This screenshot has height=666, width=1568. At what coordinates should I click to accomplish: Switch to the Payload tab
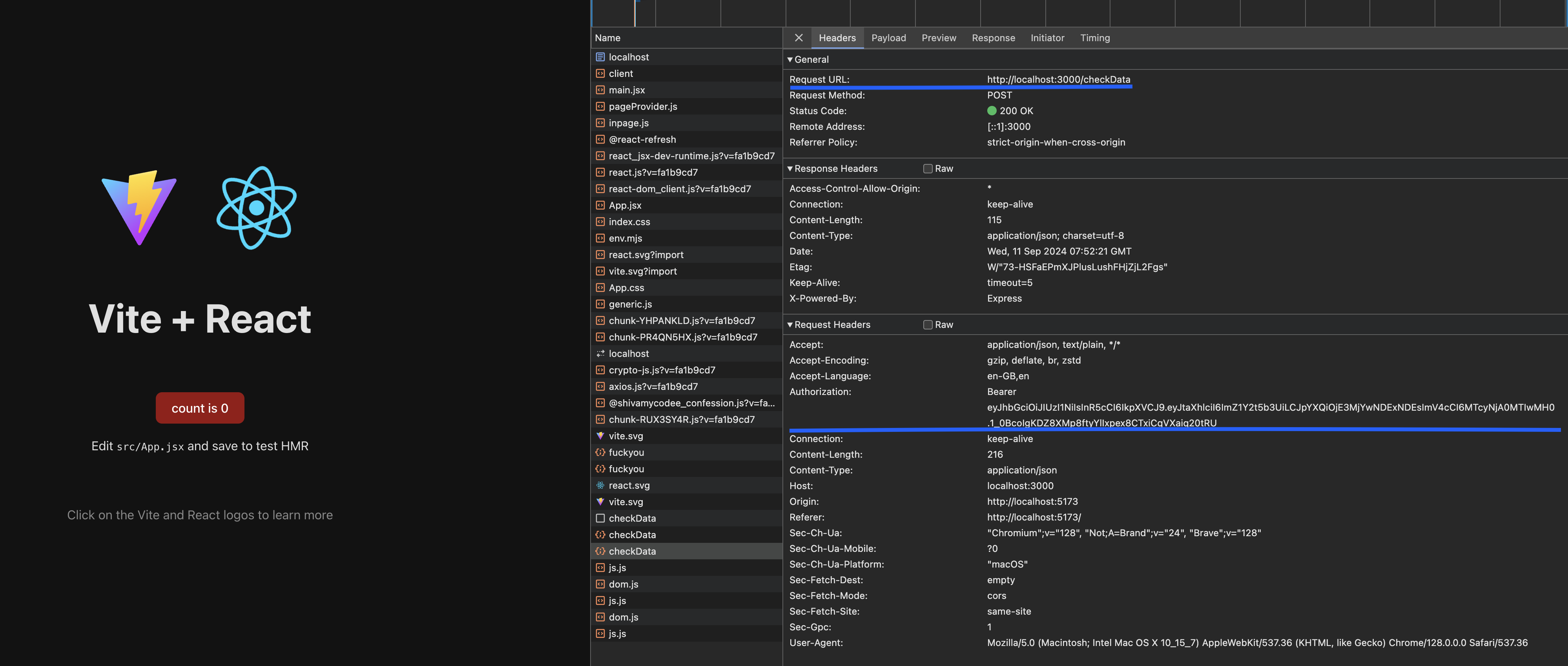[x=888, y=38]
